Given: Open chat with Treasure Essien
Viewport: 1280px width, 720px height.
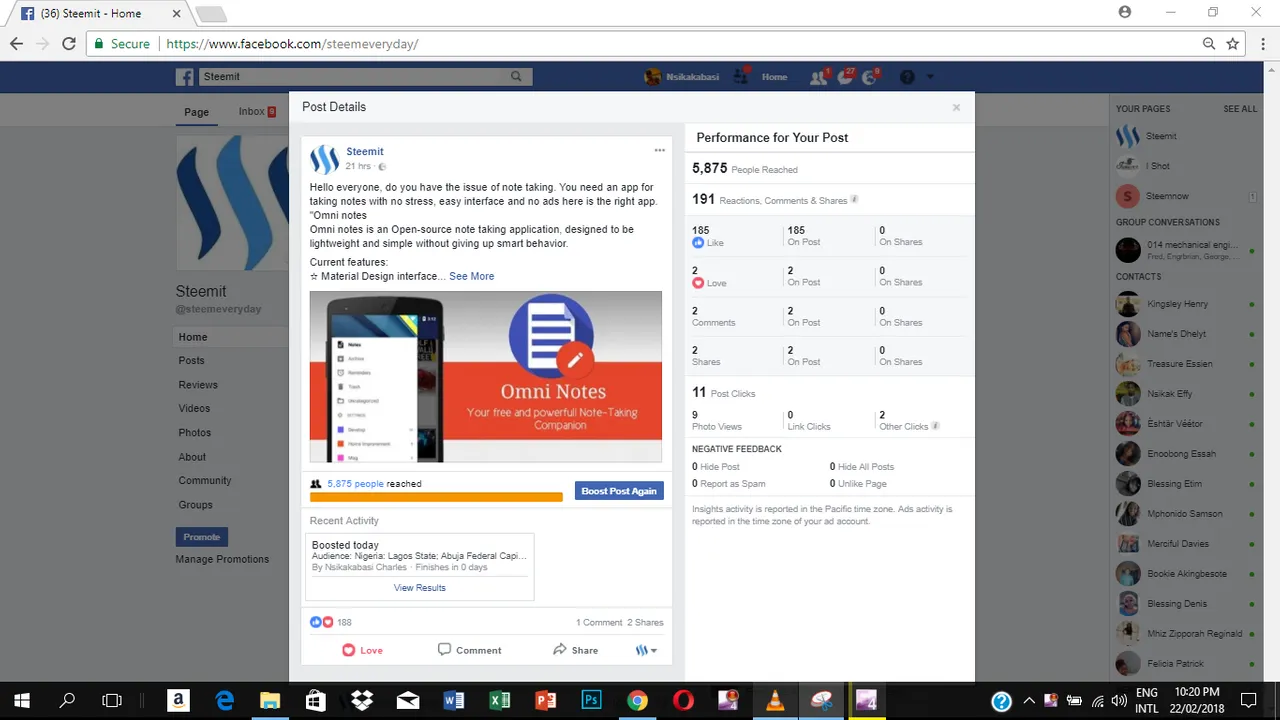Looking at the screenshot, I should [x=1185, y=364].
